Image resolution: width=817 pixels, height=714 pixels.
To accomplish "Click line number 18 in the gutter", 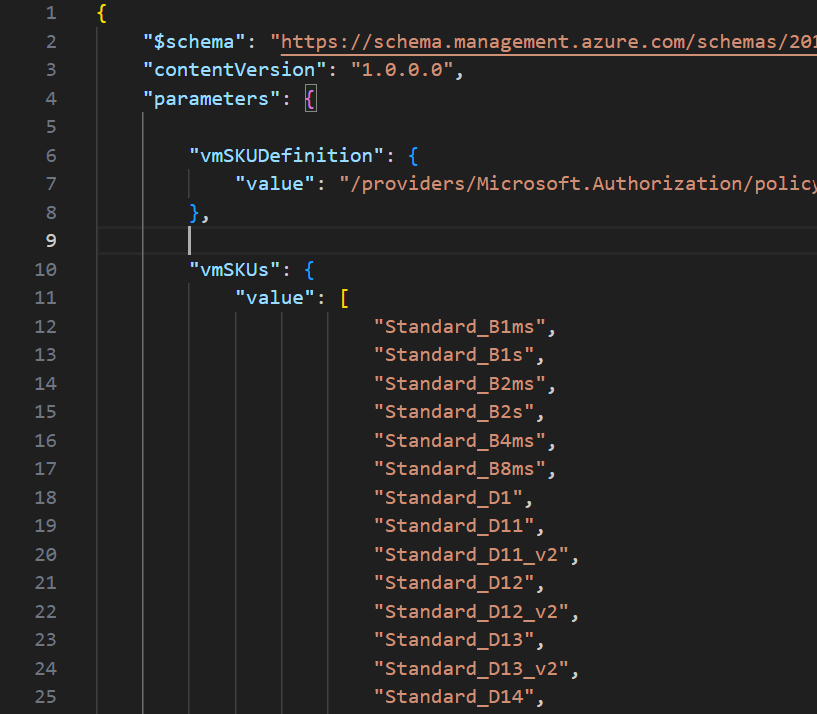I will click(x=46, y=498).
